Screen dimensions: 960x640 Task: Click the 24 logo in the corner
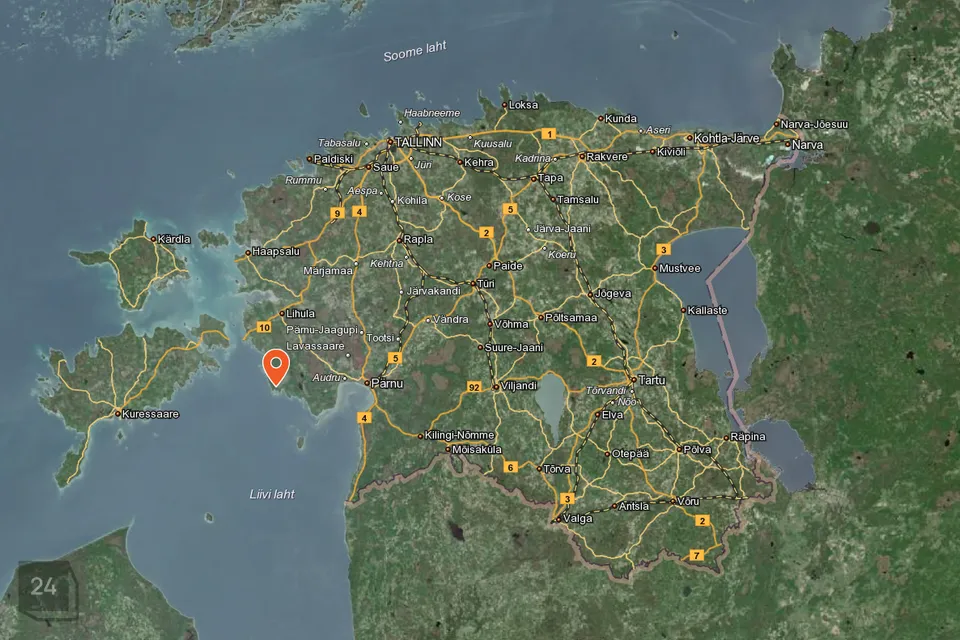click(45, 587)
